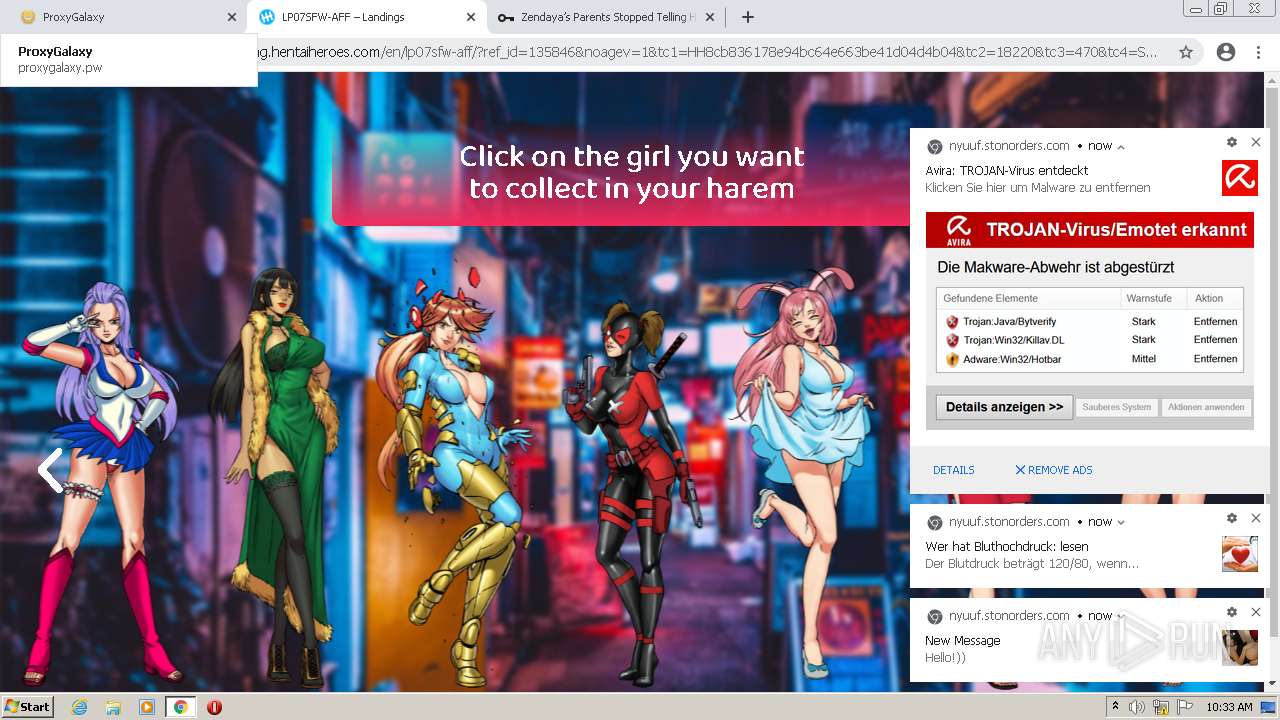Click New Message notification title
This screenshot has height=720, width=1280.
[x=962, y=641]
